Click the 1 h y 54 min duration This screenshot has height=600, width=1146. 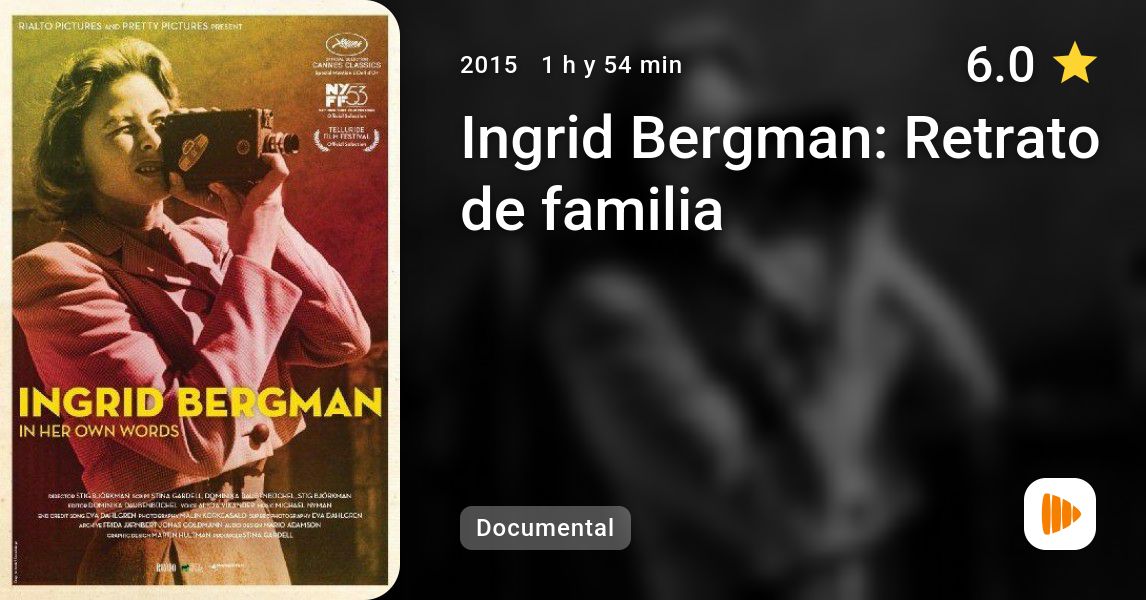click(x=612, y=65)
